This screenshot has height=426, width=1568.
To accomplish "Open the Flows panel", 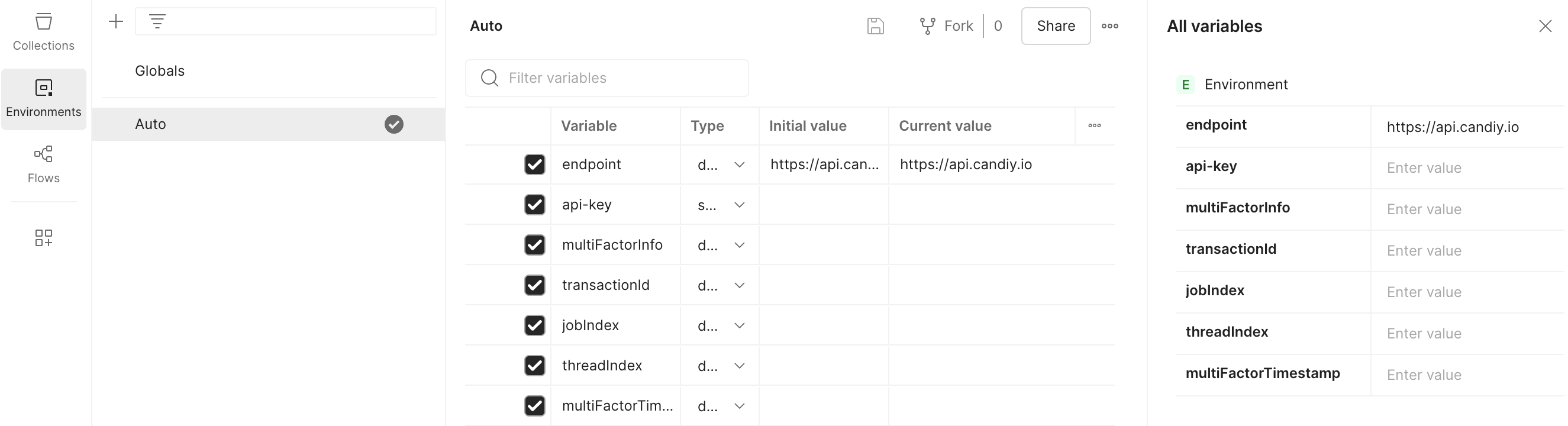I will [x=43, y=163].
